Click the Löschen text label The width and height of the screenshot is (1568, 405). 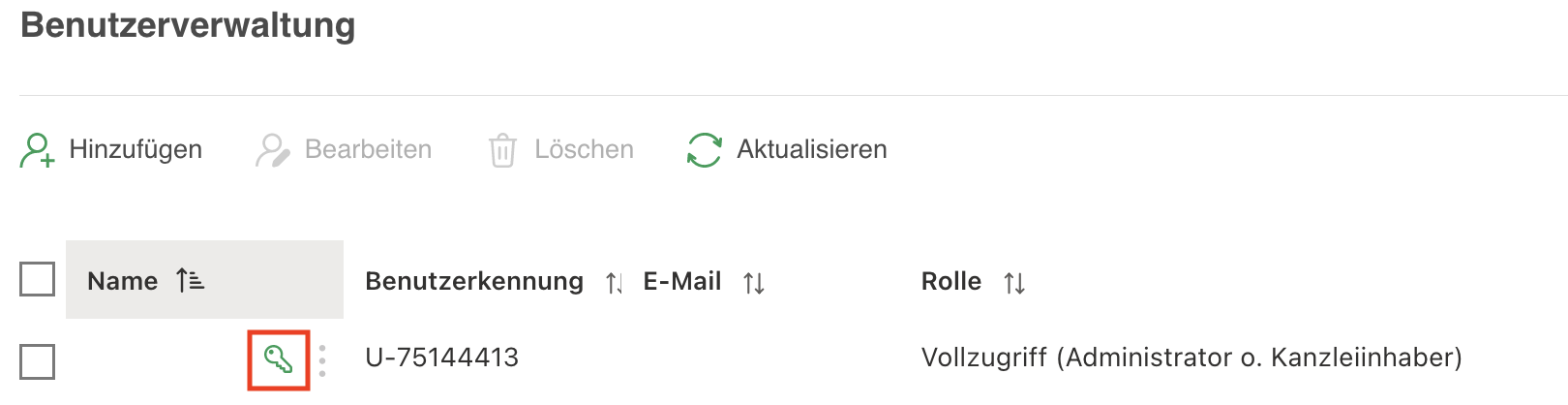(x=584, y=149)
